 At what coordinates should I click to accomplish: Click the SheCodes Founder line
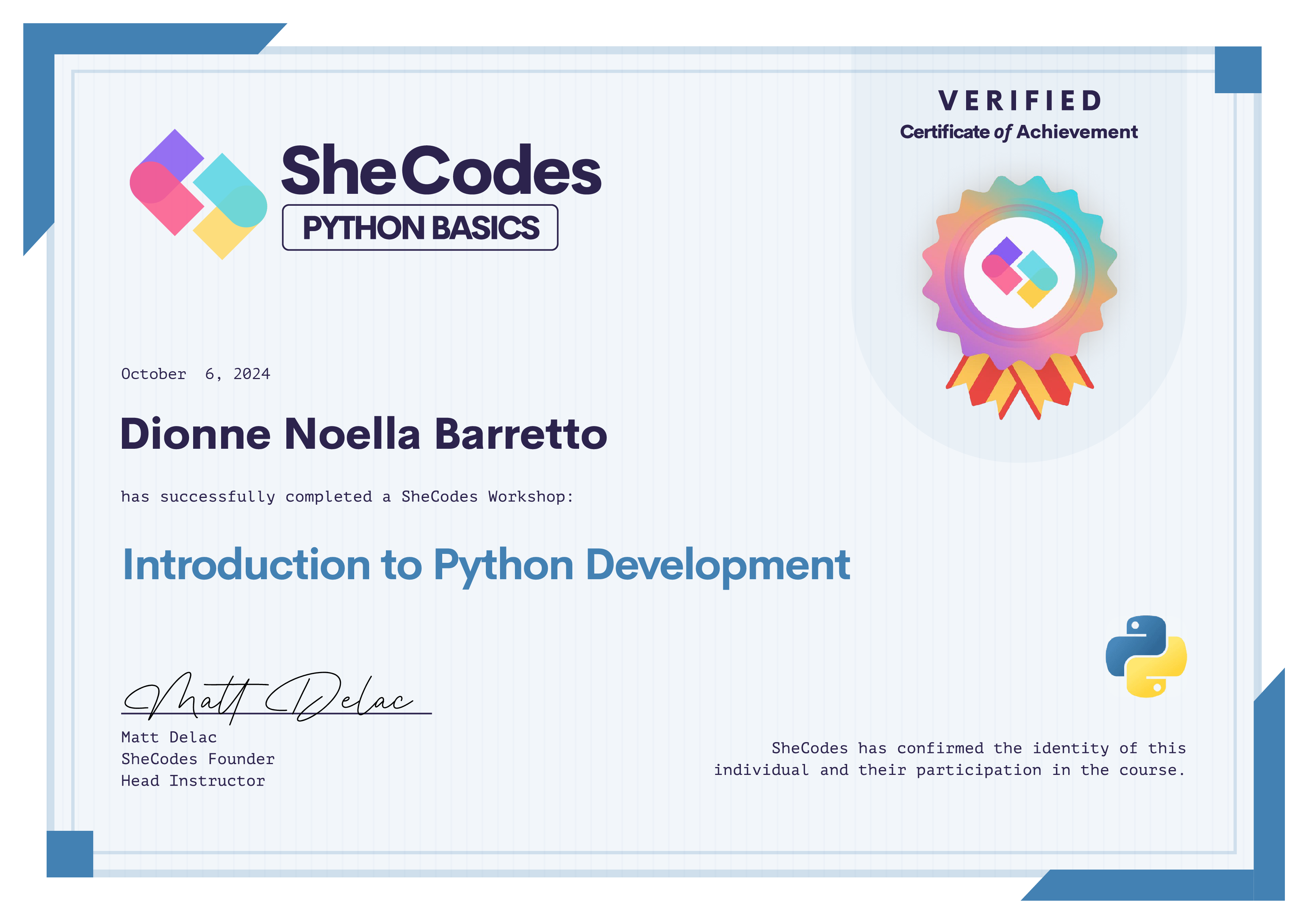[x=198, y=759]
